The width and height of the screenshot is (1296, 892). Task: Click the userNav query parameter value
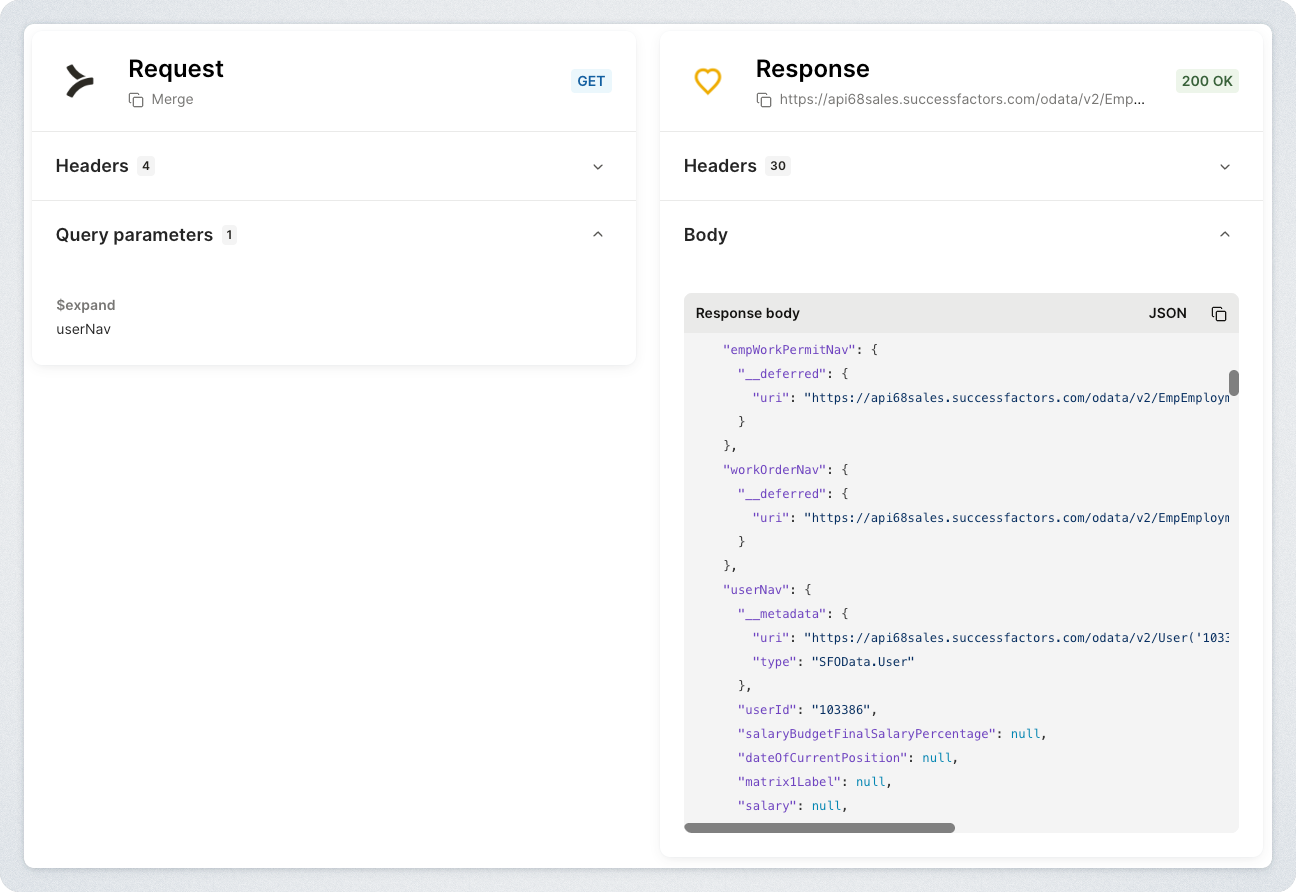(83, 329)
